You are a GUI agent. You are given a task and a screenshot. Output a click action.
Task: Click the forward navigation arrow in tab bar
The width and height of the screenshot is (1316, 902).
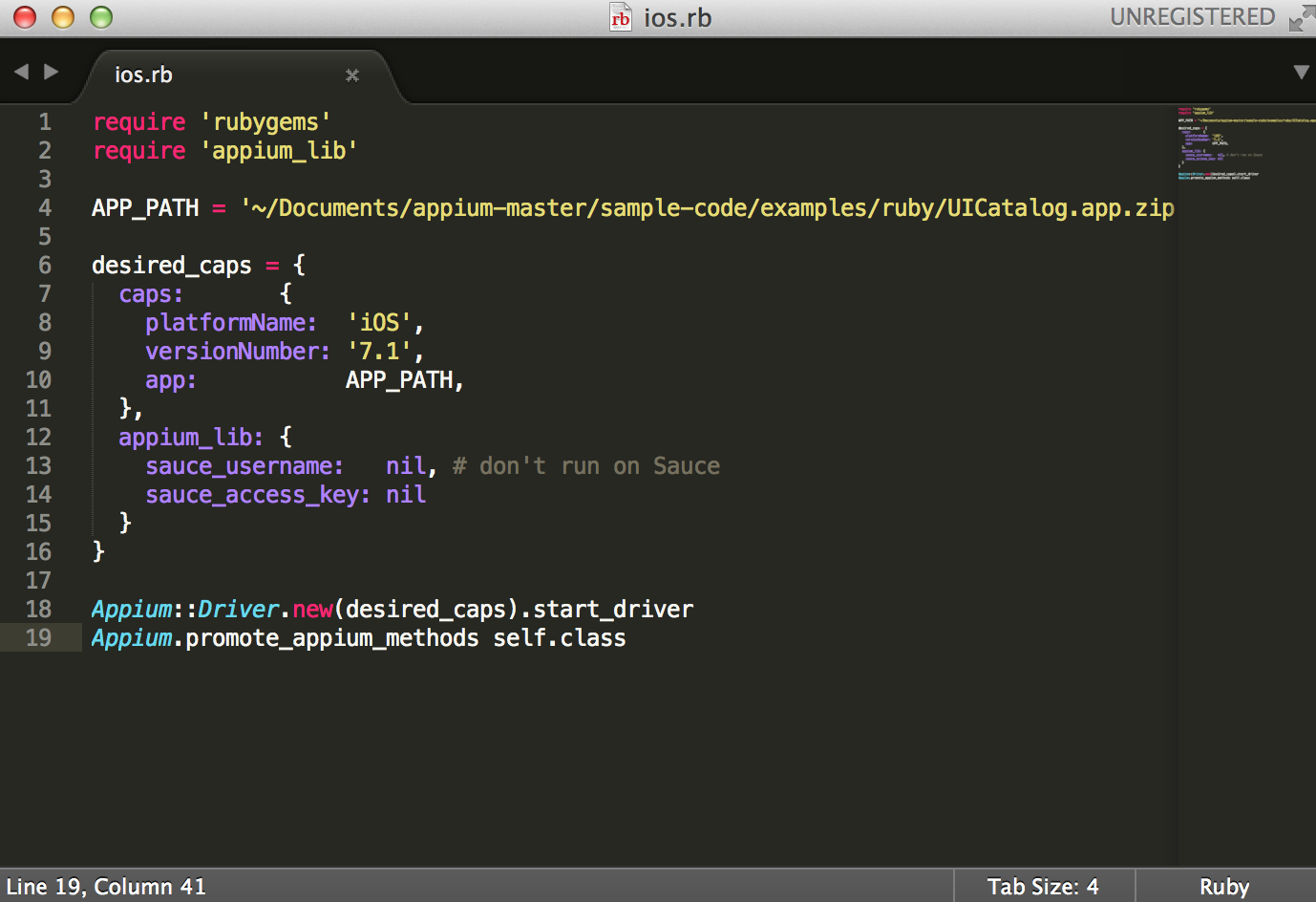click(52, 72)
